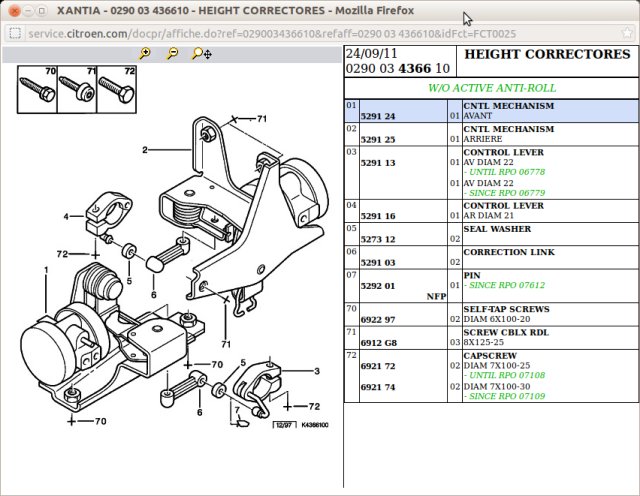Click part number 5291 03
The height and width of the screenshot is (496, 640).
tap(378, 262)
